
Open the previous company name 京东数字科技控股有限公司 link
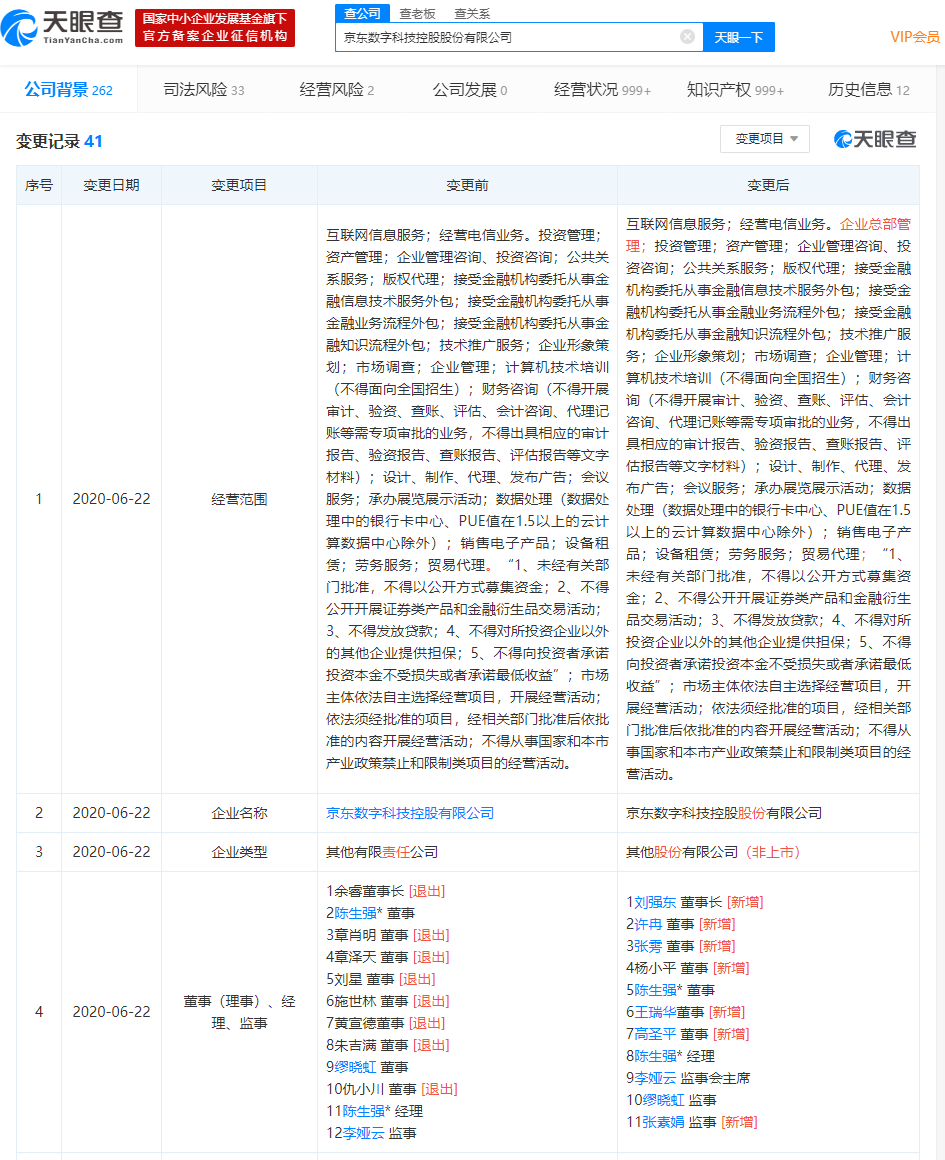pos(410,813)
